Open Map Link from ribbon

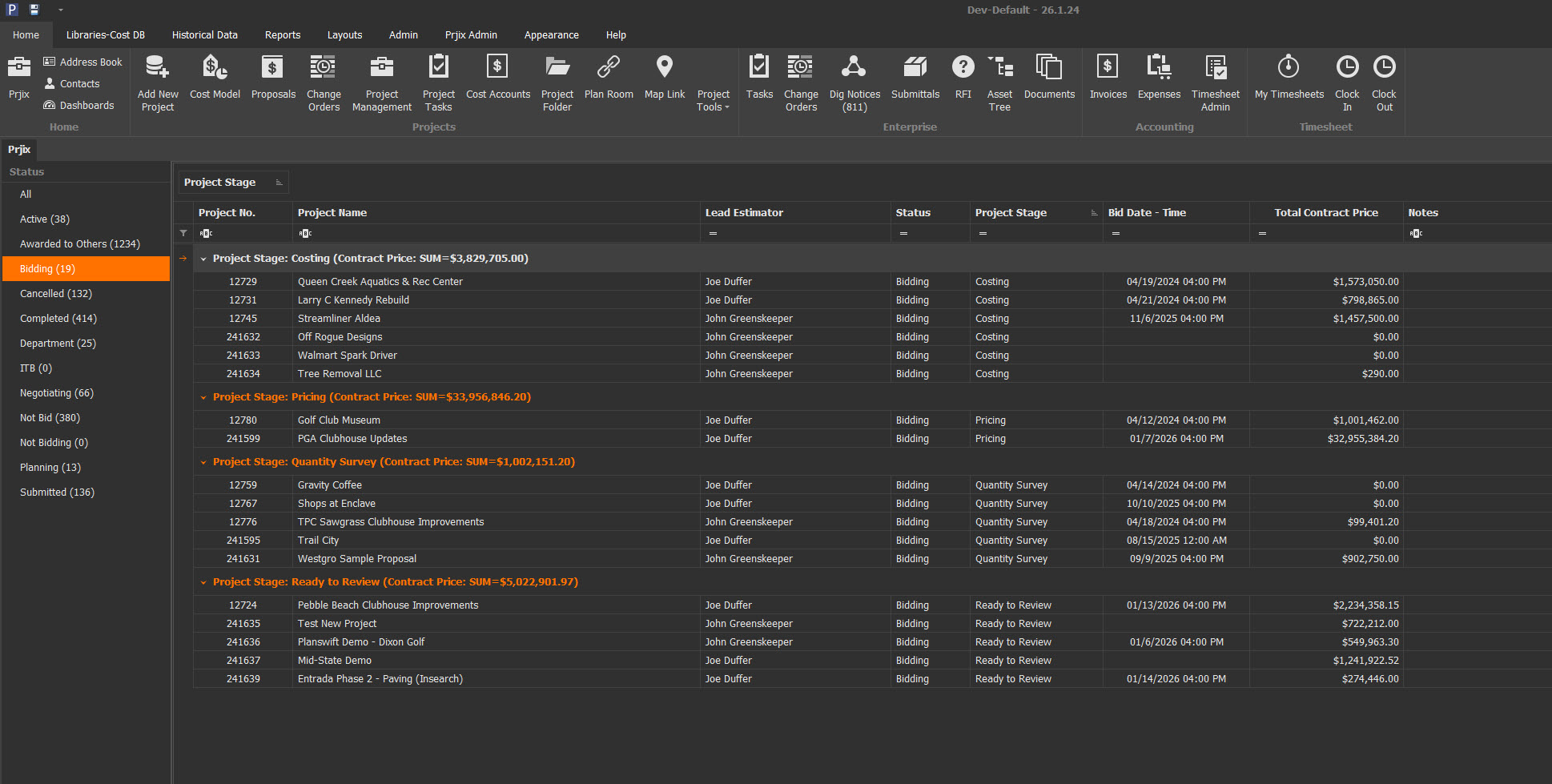tap(664, 78)
